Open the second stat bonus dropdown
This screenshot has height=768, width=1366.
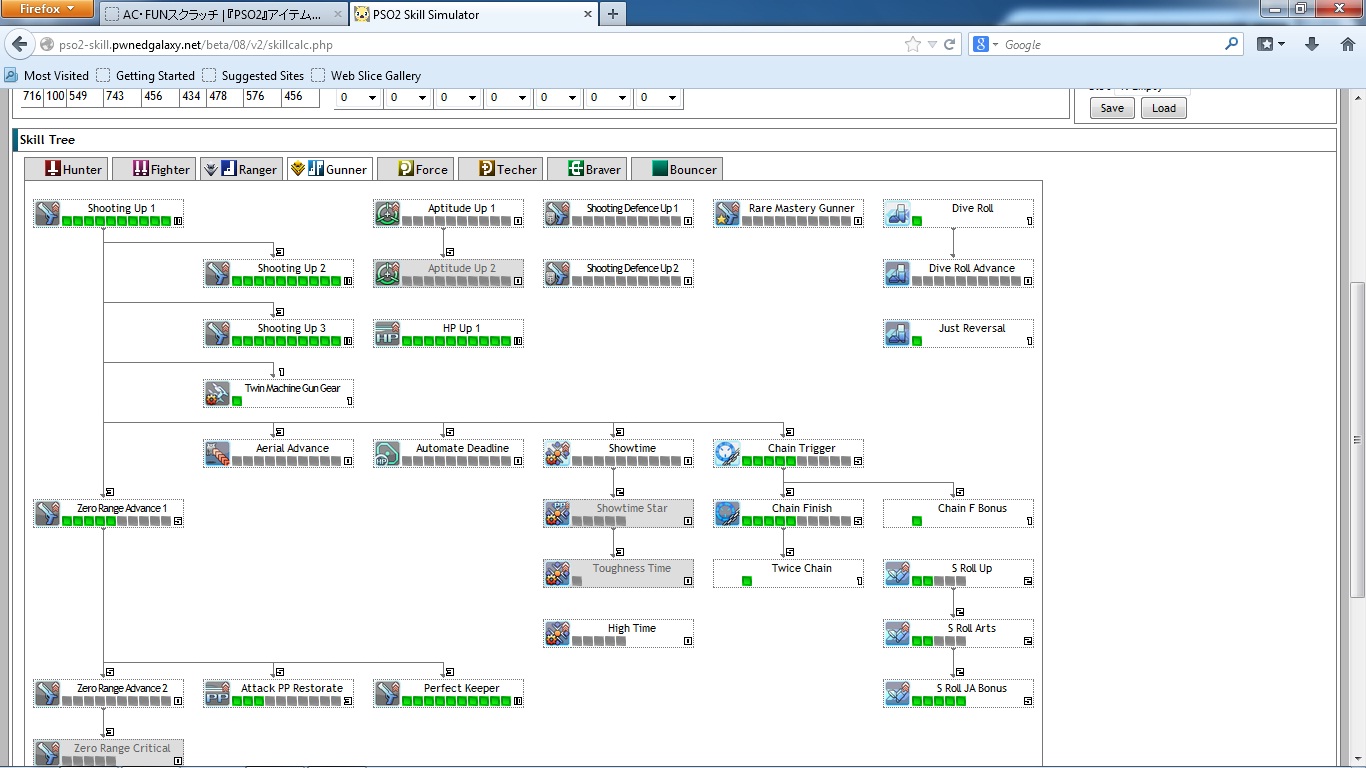point(408,98)
